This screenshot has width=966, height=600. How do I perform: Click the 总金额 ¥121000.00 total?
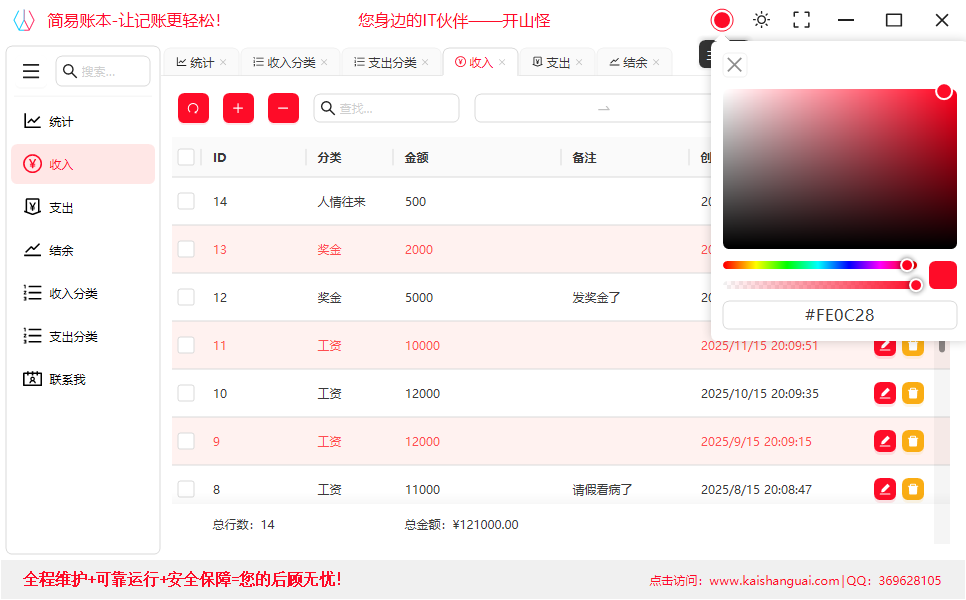click(x=461, y=525)
